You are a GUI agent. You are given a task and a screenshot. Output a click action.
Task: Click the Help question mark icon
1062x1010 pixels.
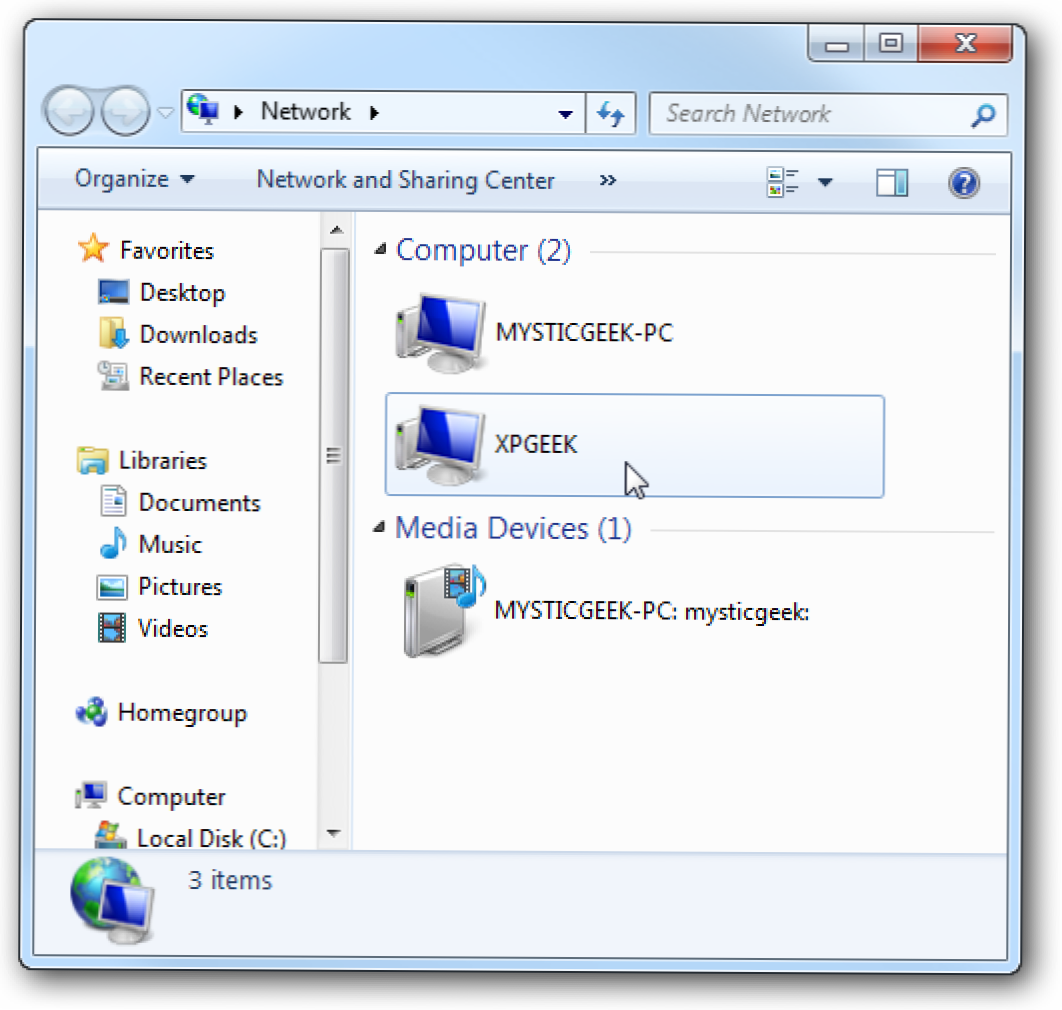click(x=962, y=182)
